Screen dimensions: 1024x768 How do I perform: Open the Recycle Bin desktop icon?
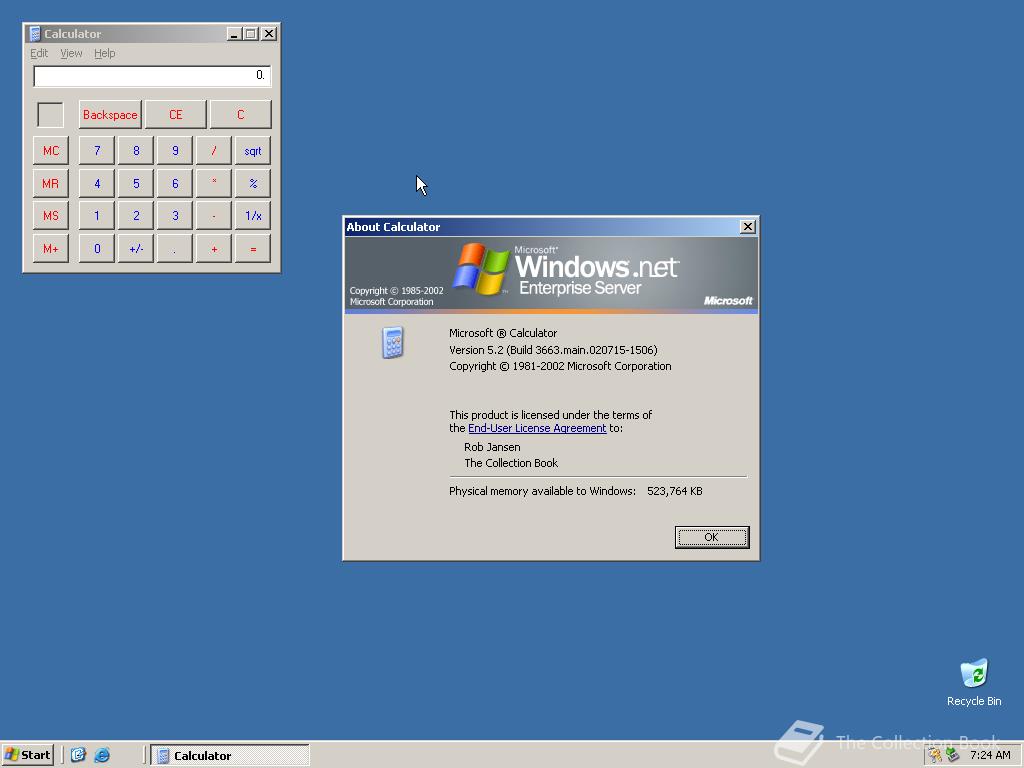pos(974,683)
